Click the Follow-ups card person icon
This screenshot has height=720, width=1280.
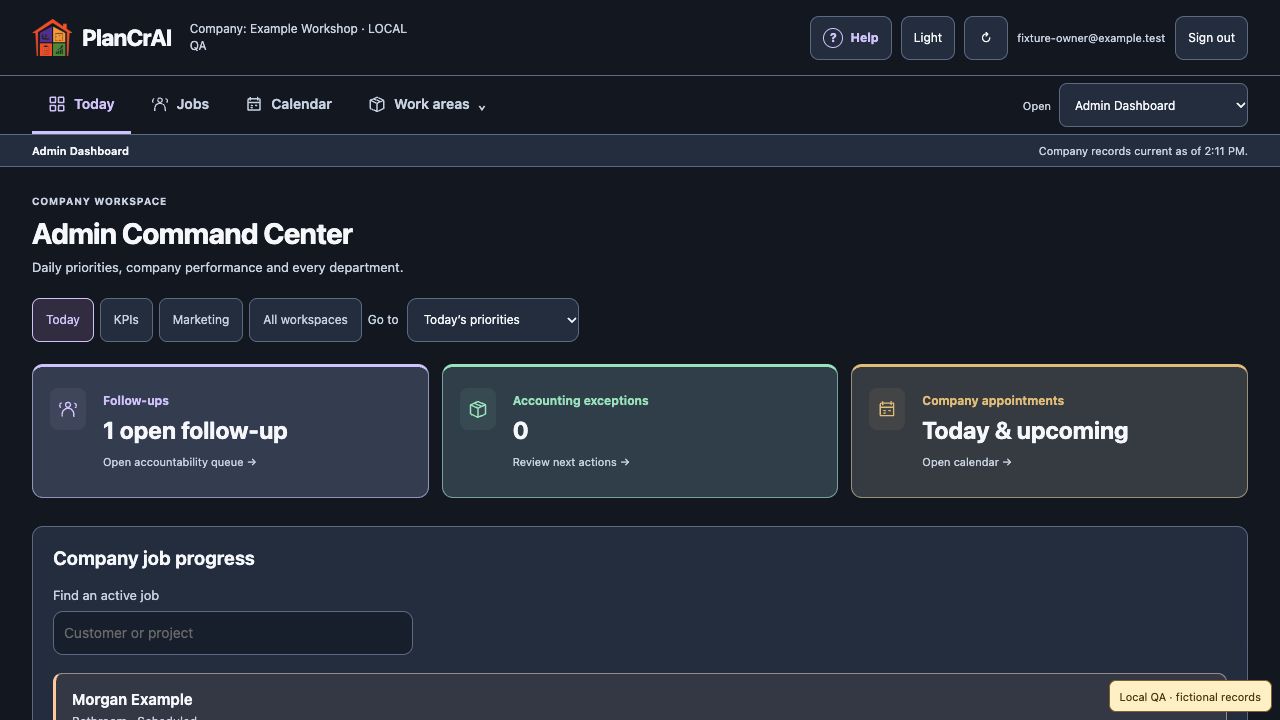tap(68, 409)
